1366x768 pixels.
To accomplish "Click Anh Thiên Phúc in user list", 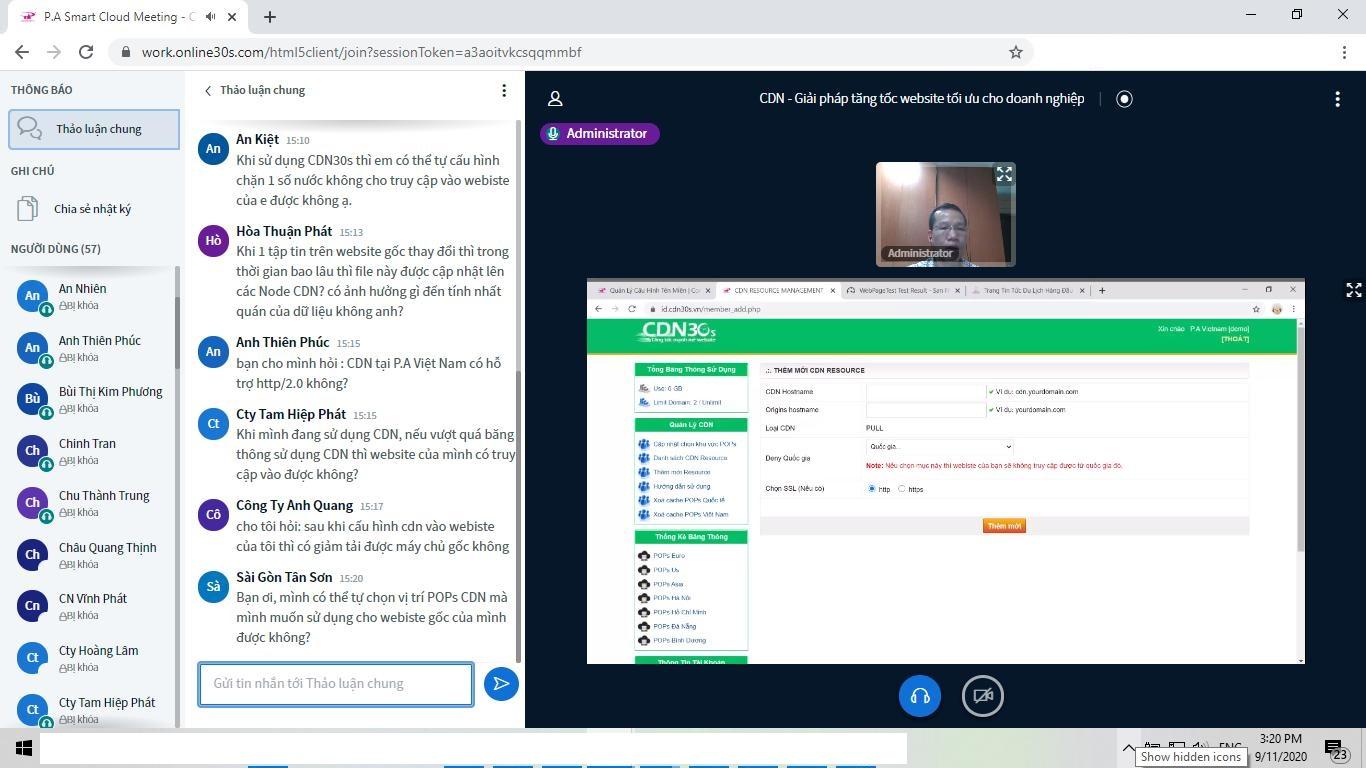I will (x=95, y=348).
